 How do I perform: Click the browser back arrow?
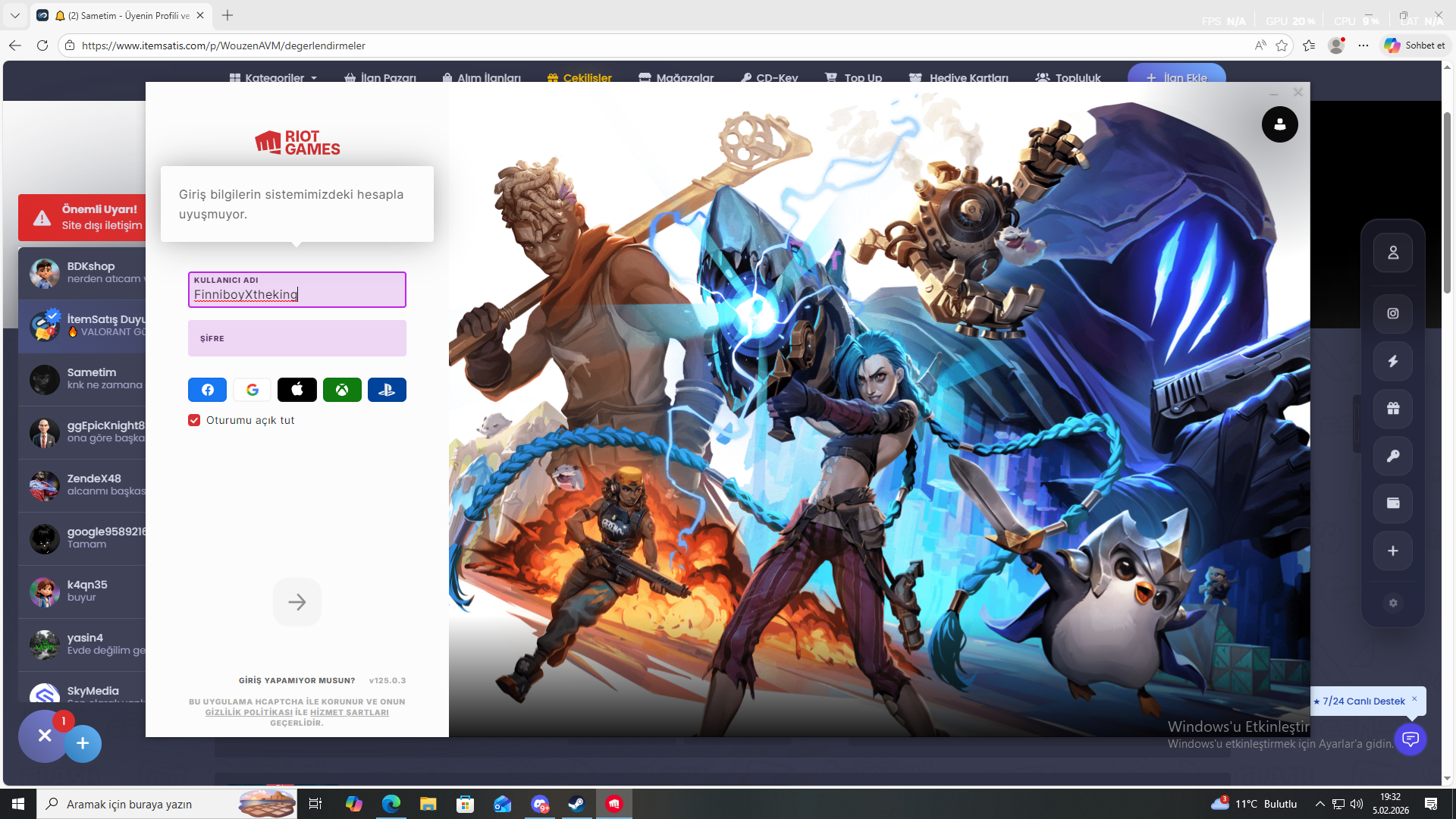coord(15,45)
